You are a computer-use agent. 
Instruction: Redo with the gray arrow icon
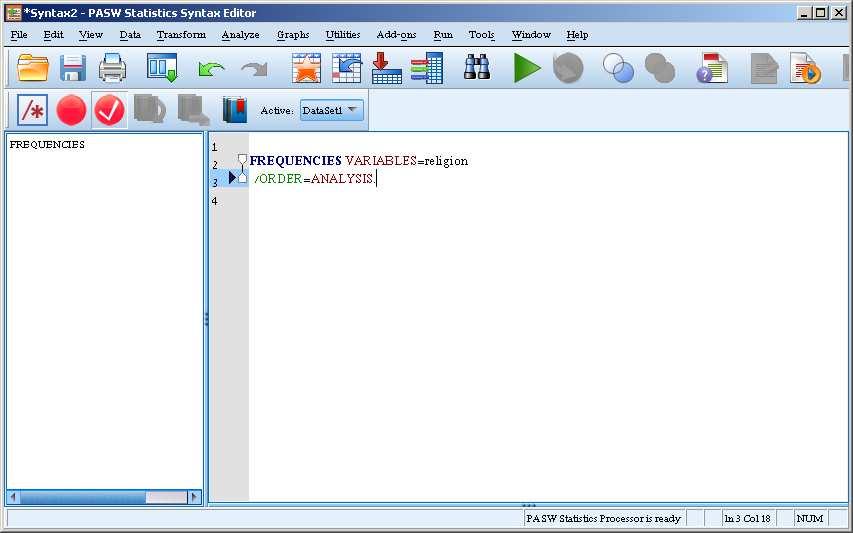[254, 69]
